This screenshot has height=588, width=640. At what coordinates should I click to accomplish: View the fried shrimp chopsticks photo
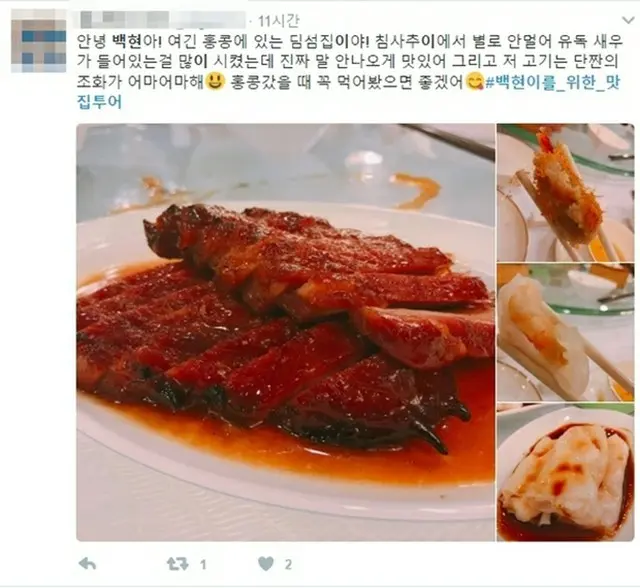[x=565, y=193]
